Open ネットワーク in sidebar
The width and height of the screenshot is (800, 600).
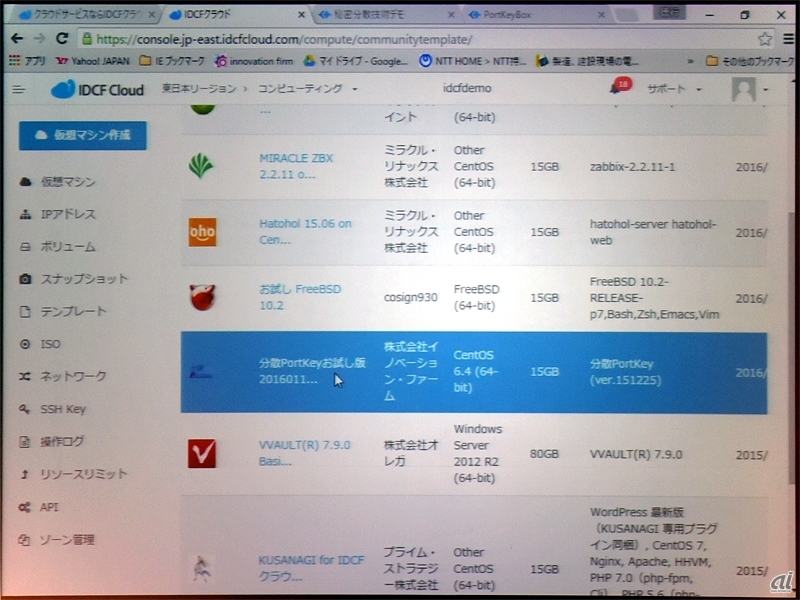pos(73,376)
